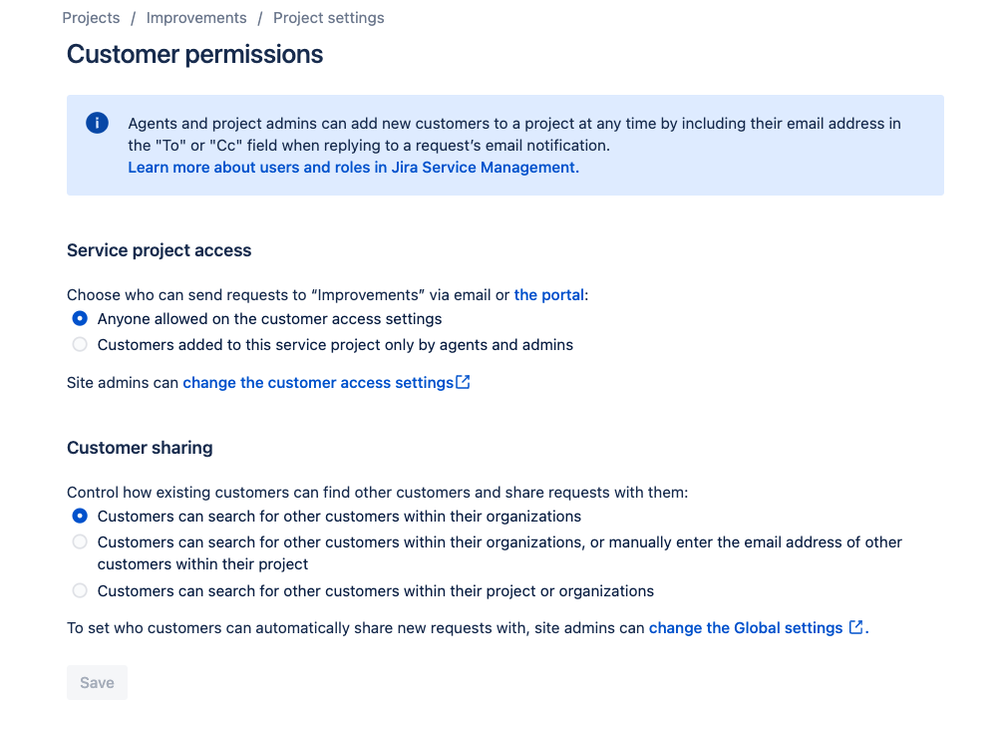Open the Project settings breadcrumb
The image size is (999, 741).
point(329,18)
